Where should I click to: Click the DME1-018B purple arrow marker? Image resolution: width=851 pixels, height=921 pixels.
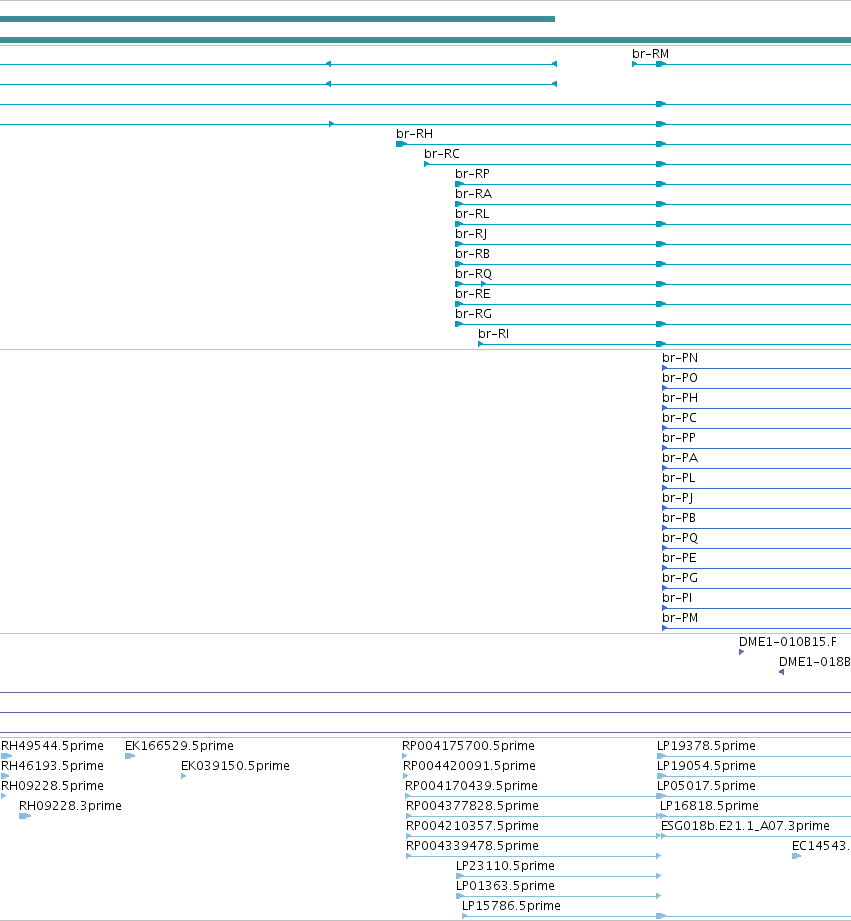click(x=782, y=672)
